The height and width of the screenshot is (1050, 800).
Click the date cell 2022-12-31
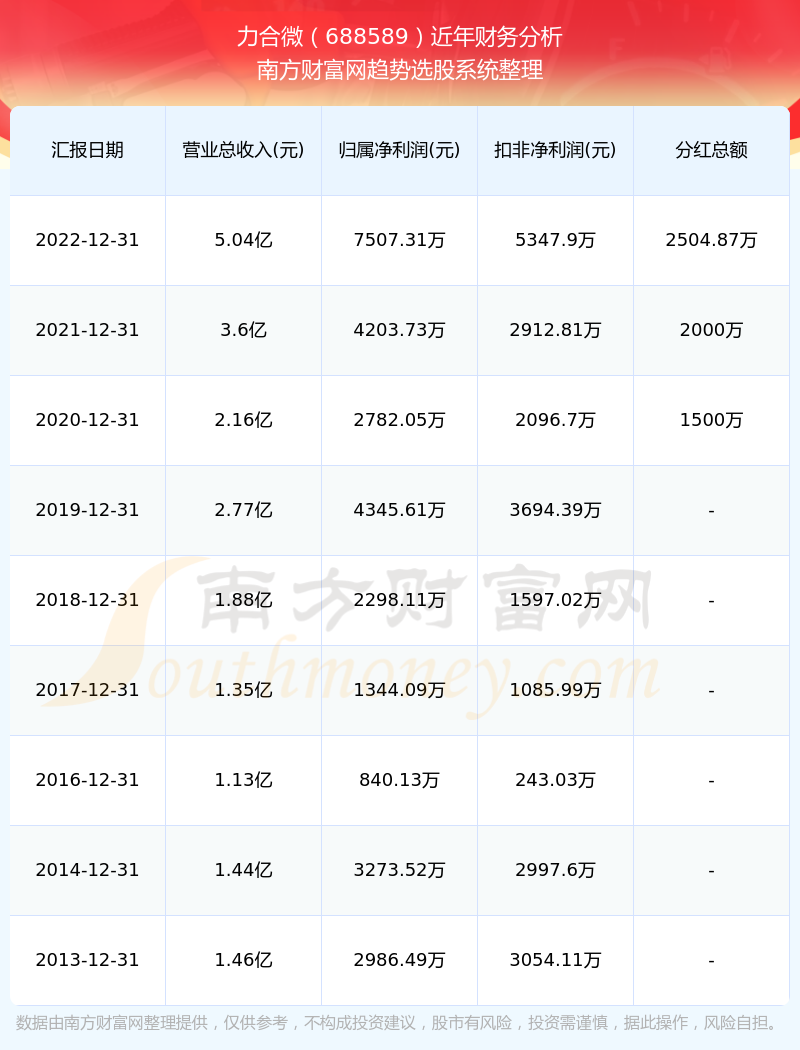click(x=88, y=240)
